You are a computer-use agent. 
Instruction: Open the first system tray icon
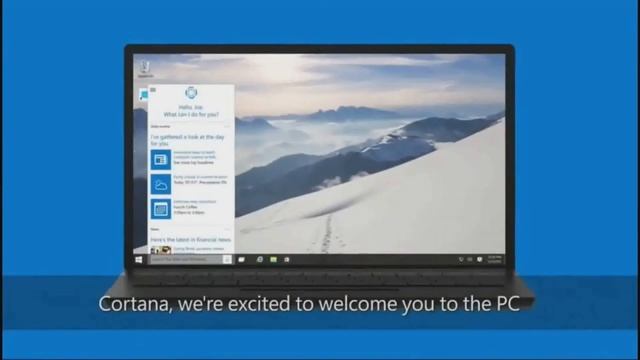461,260
